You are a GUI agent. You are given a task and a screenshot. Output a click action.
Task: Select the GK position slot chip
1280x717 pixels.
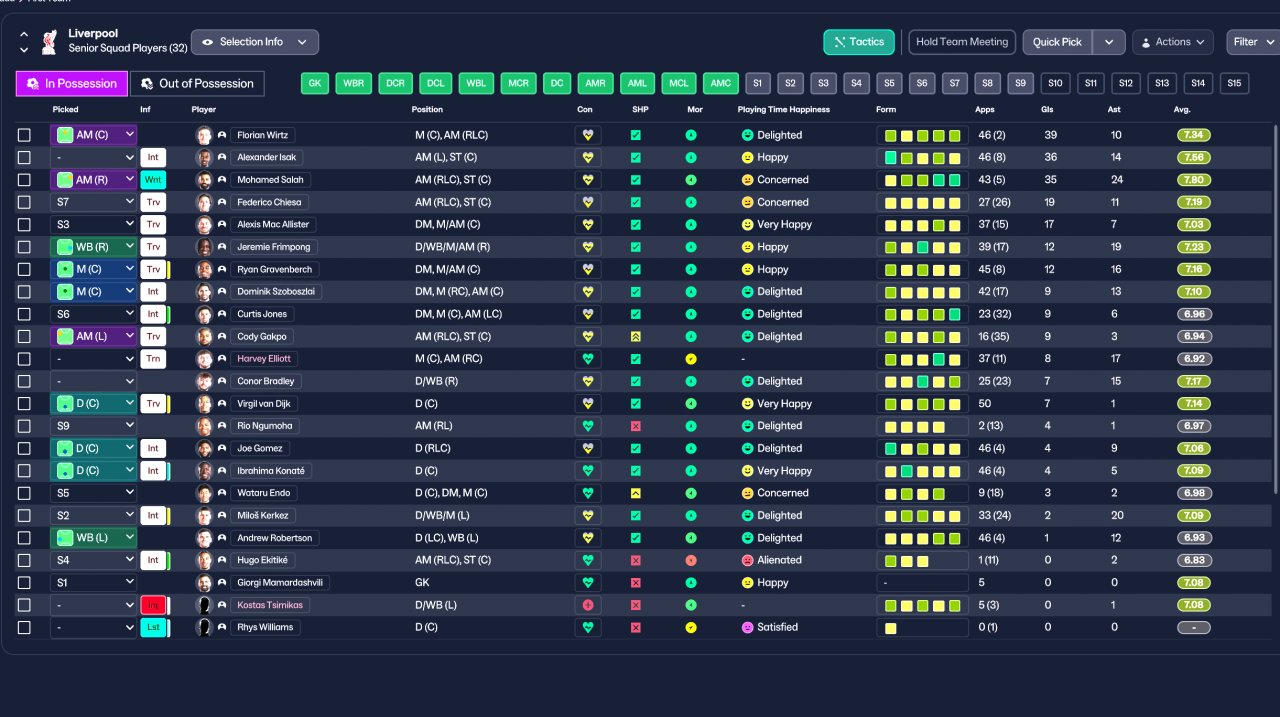[315, 83]
